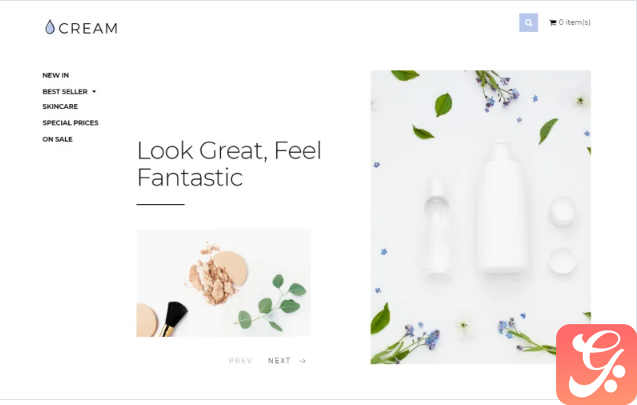
Task: Click the search magnifier icon button
Action: [528, 23]
